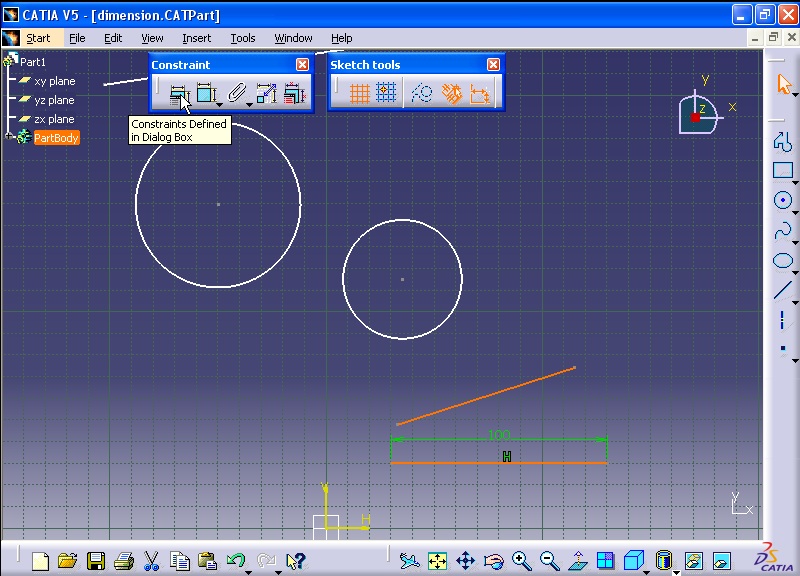Image resolution: width=800 pixels, height=576 pixels.
Task: Click the Isometric View cube icon
Action: tap(634, 560)
